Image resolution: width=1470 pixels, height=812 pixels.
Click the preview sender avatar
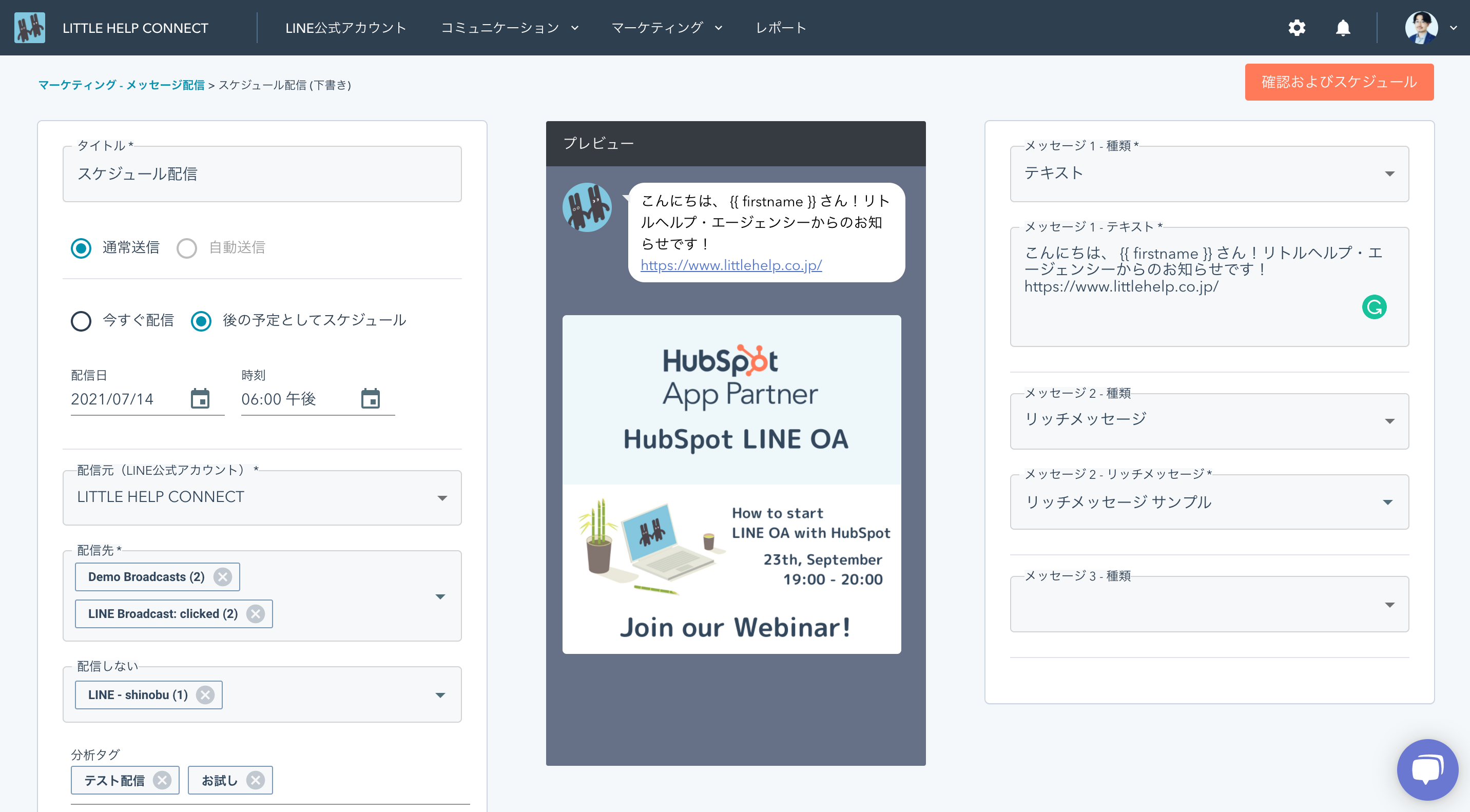pyautogui.click(x=587, y=207)
